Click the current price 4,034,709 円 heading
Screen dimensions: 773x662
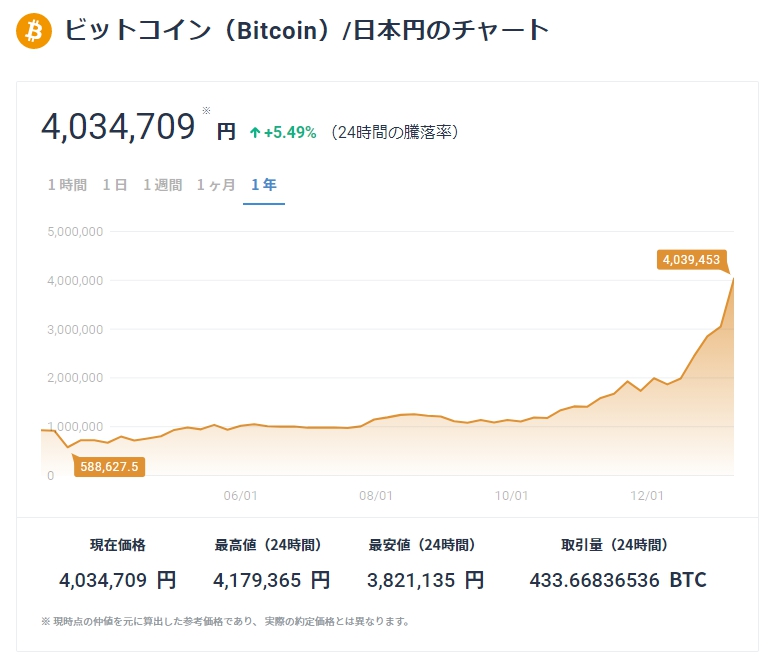click(137, 128)
